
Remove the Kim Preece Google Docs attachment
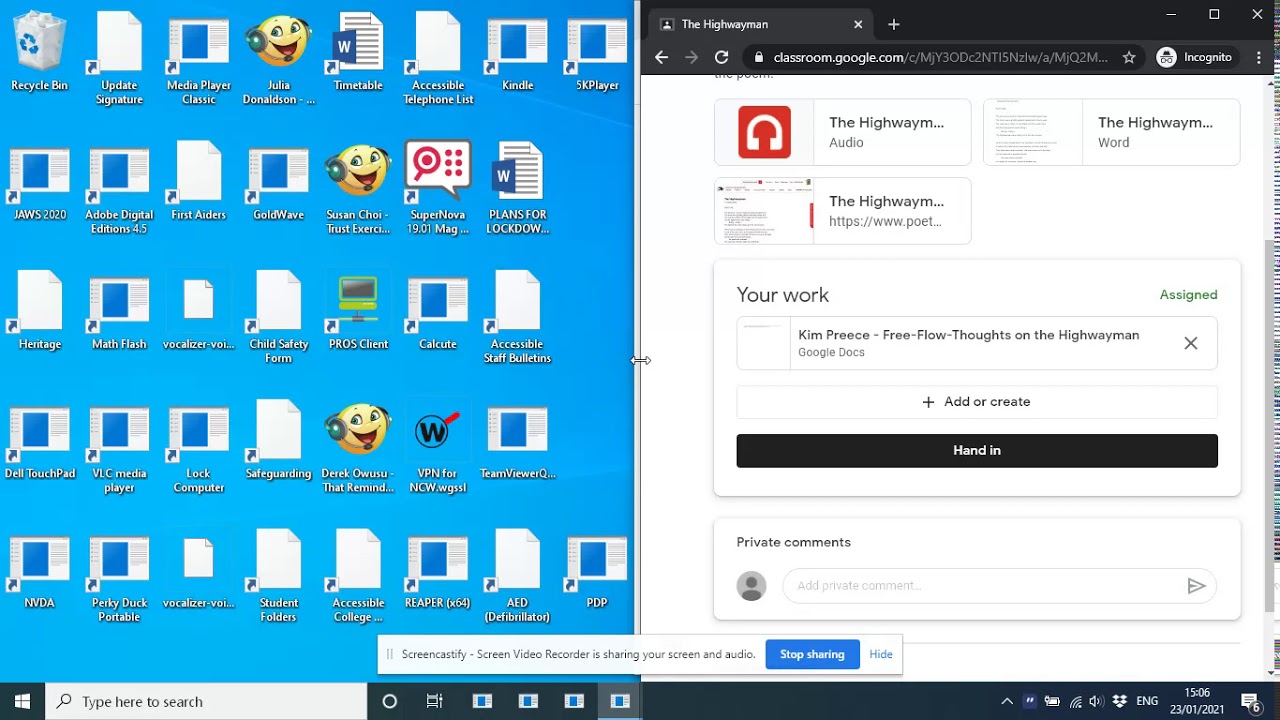click(1190, 343)
